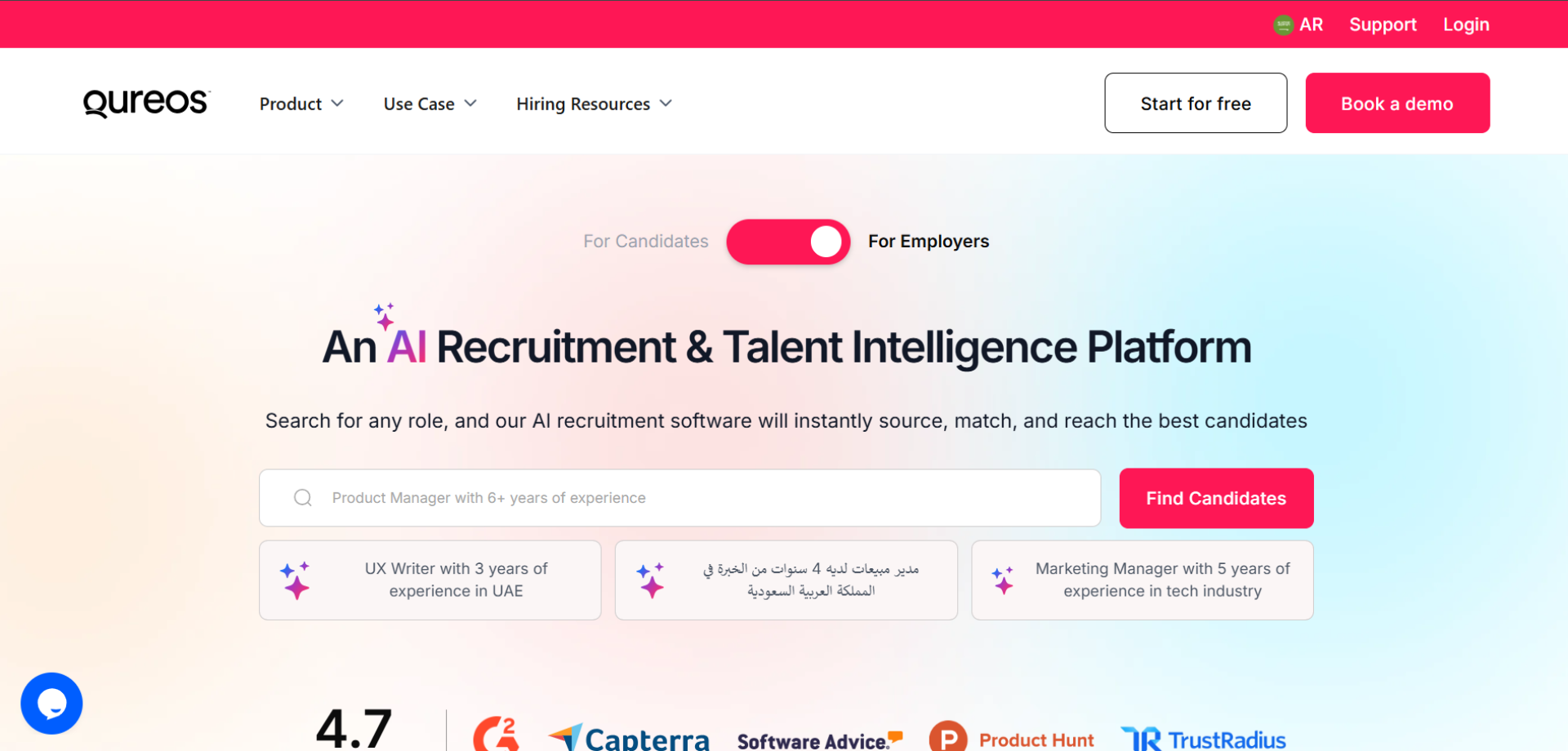Select the For Employers label
Viewport: 1568px width, 751px height.
pos(929,242)
